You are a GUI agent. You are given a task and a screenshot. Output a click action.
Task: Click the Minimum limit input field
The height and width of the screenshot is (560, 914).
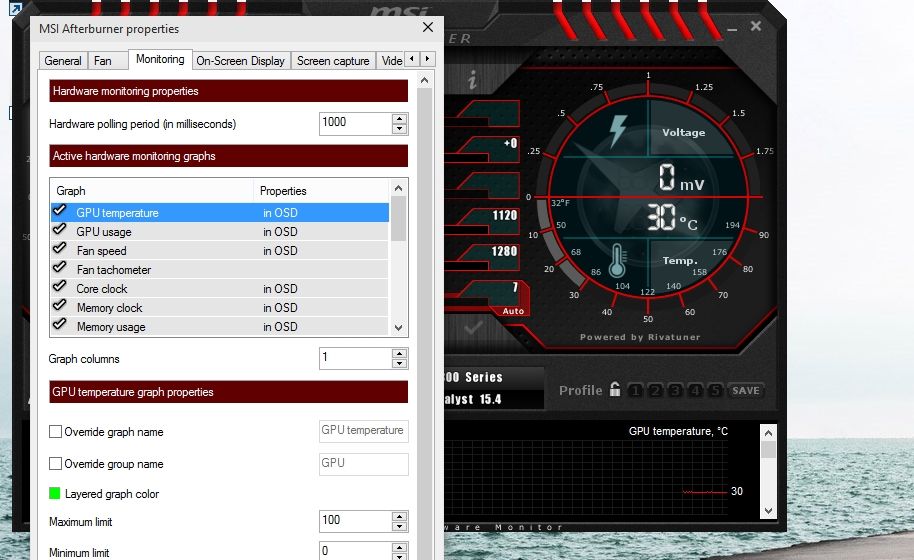coord(356,551)
